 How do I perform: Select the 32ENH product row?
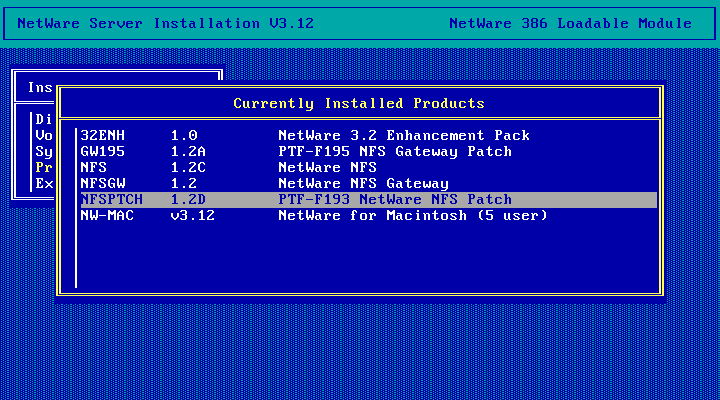[x=368, y=135]
